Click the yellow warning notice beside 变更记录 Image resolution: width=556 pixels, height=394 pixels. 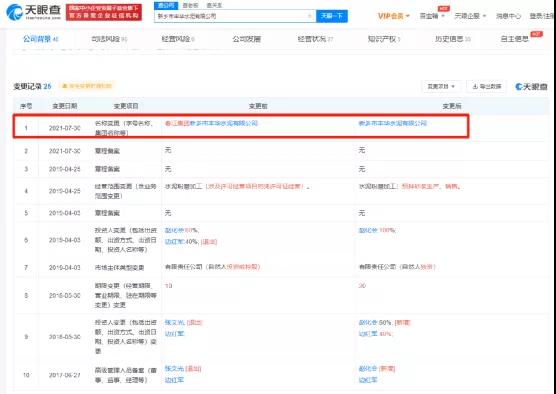(x=87, y=86)
